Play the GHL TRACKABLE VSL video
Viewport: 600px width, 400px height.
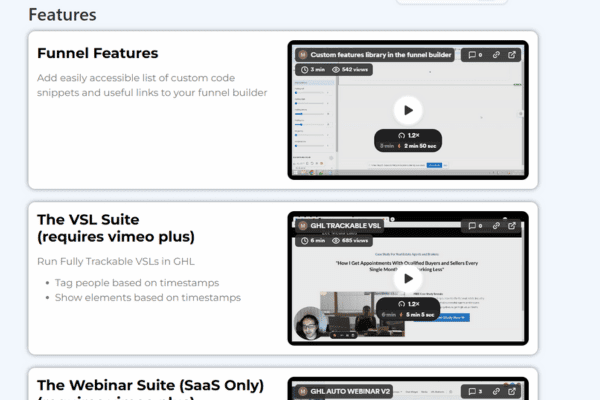[408, 278]
